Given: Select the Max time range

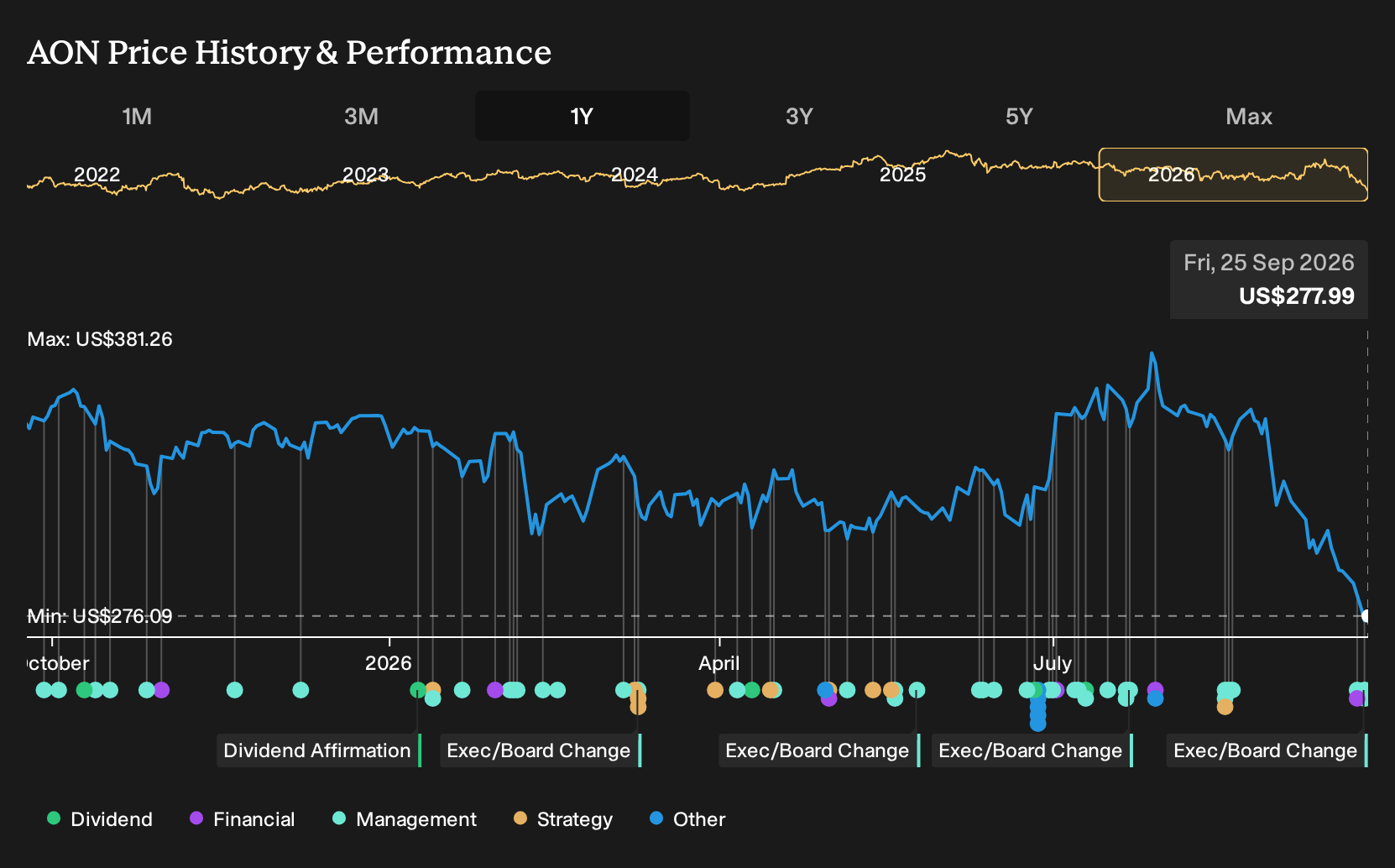Looking at the screenshot, I should (1249, 116).
